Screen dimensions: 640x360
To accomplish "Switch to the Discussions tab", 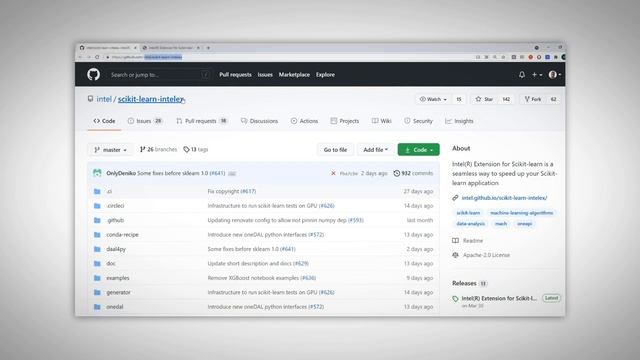I will tap(259, 121).
